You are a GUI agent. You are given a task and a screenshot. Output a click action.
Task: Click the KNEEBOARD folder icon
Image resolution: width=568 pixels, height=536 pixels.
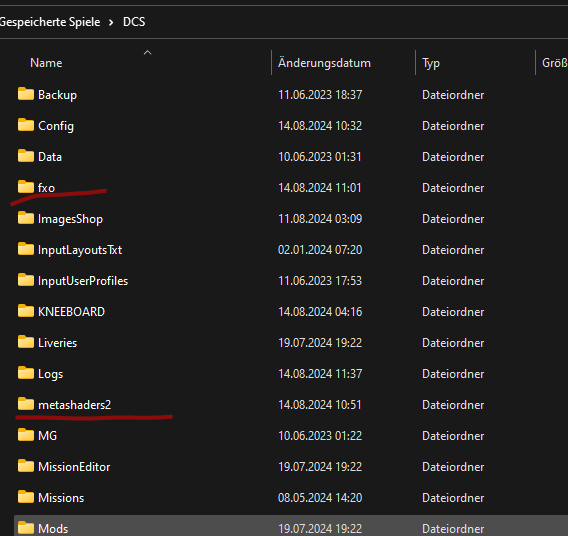click(26, 311)
